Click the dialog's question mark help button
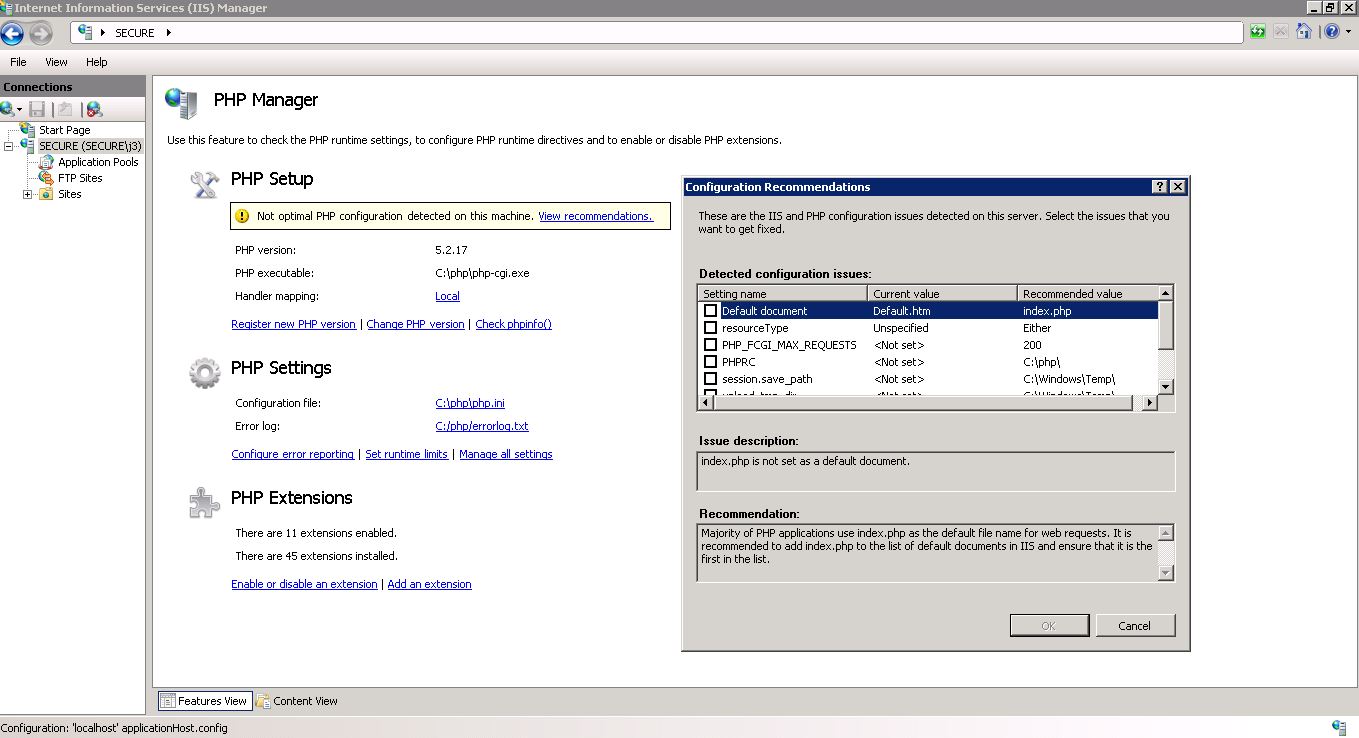Image resolution: width=1359 pixels, height=738 pixels. [1159, 187]
